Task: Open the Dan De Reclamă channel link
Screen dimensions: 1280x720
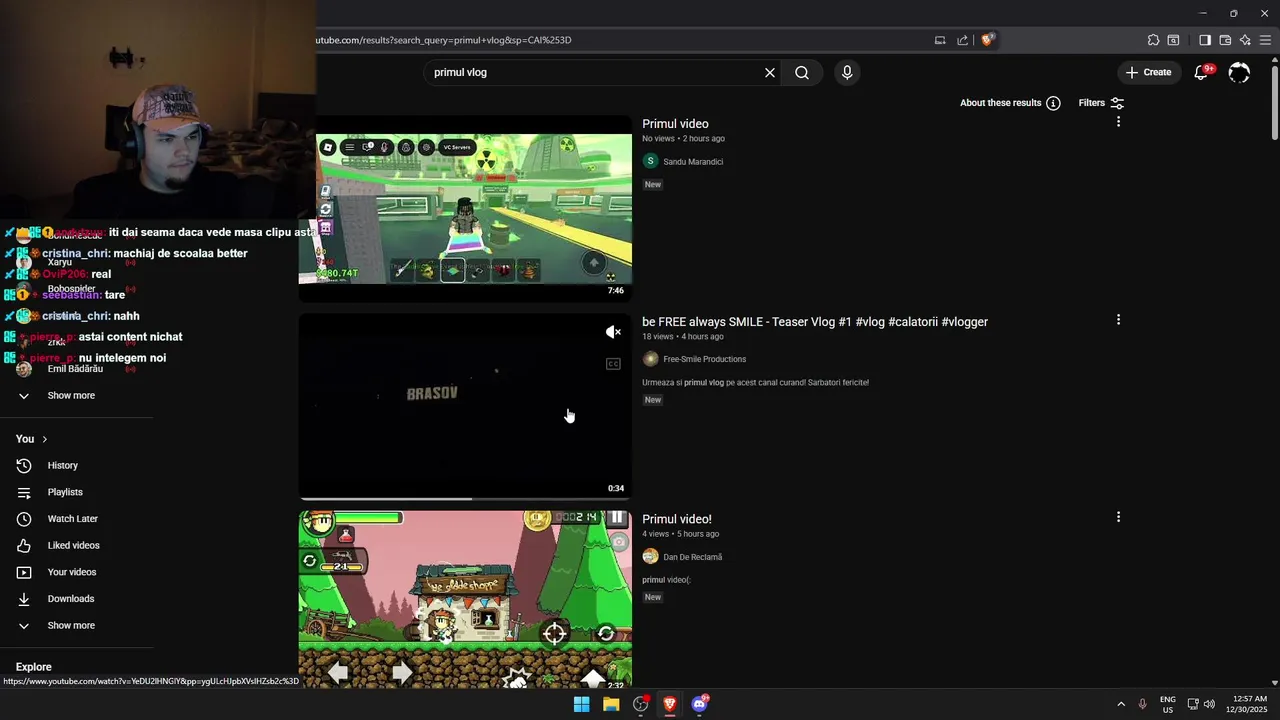Action: (692, 557)
